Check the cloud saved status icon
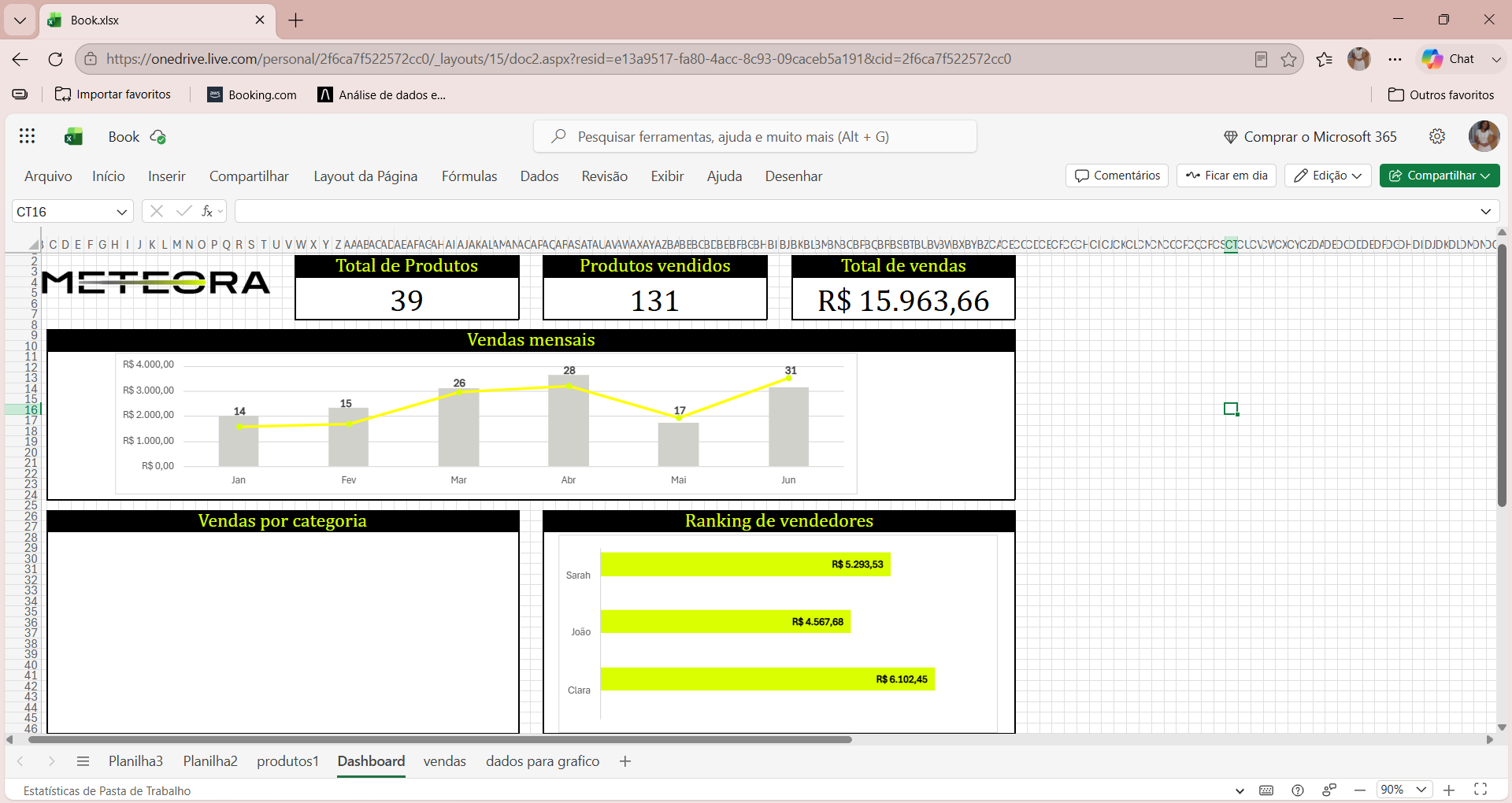The width and height of the screenshot is (1512, 803). 157,137
